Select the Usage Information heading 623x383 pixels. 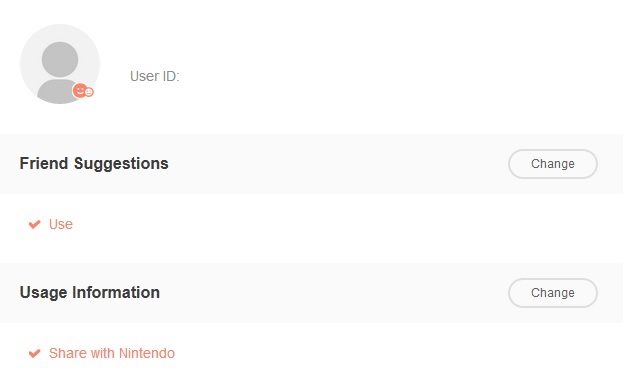coord(90,293)
